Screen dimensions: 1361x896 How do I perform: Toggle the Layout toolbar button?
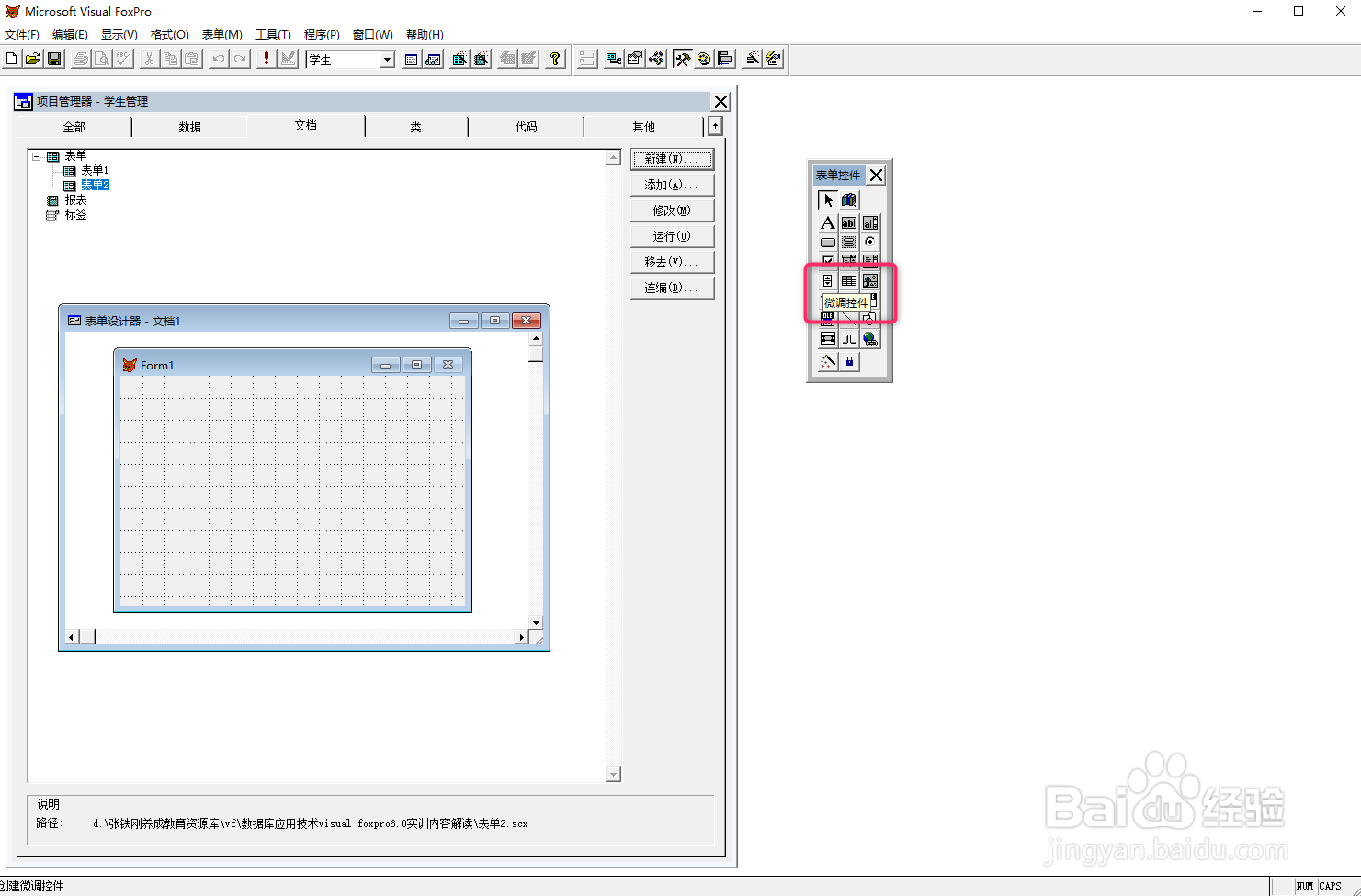point(725,59)
